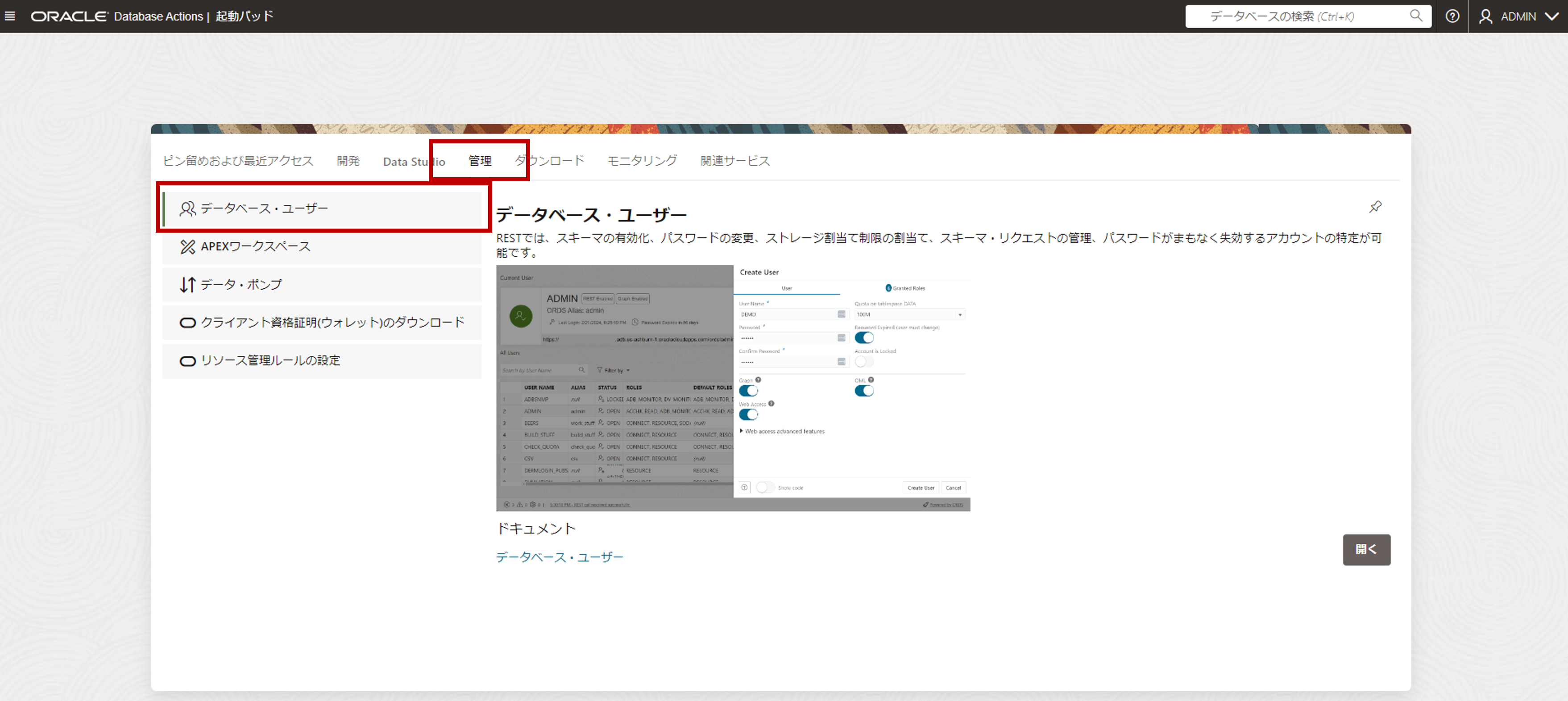Image resolution: width=1568 pixels, height=701 pixels.
Task: Switch to the 管理 tab
Action: coord(480,161)
